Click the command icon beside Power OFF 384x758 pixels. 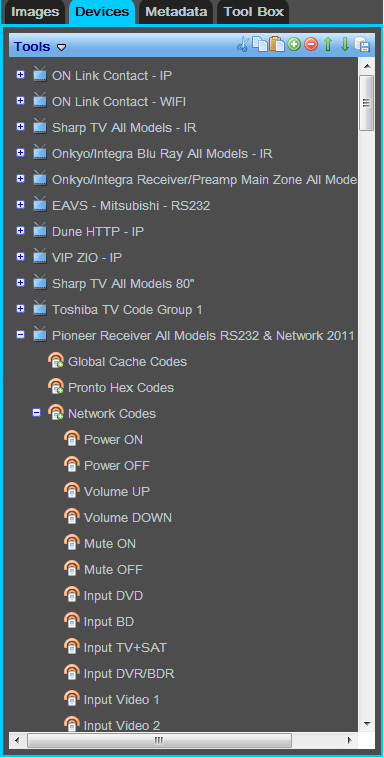pyautogui.click(x=72, y=465)
